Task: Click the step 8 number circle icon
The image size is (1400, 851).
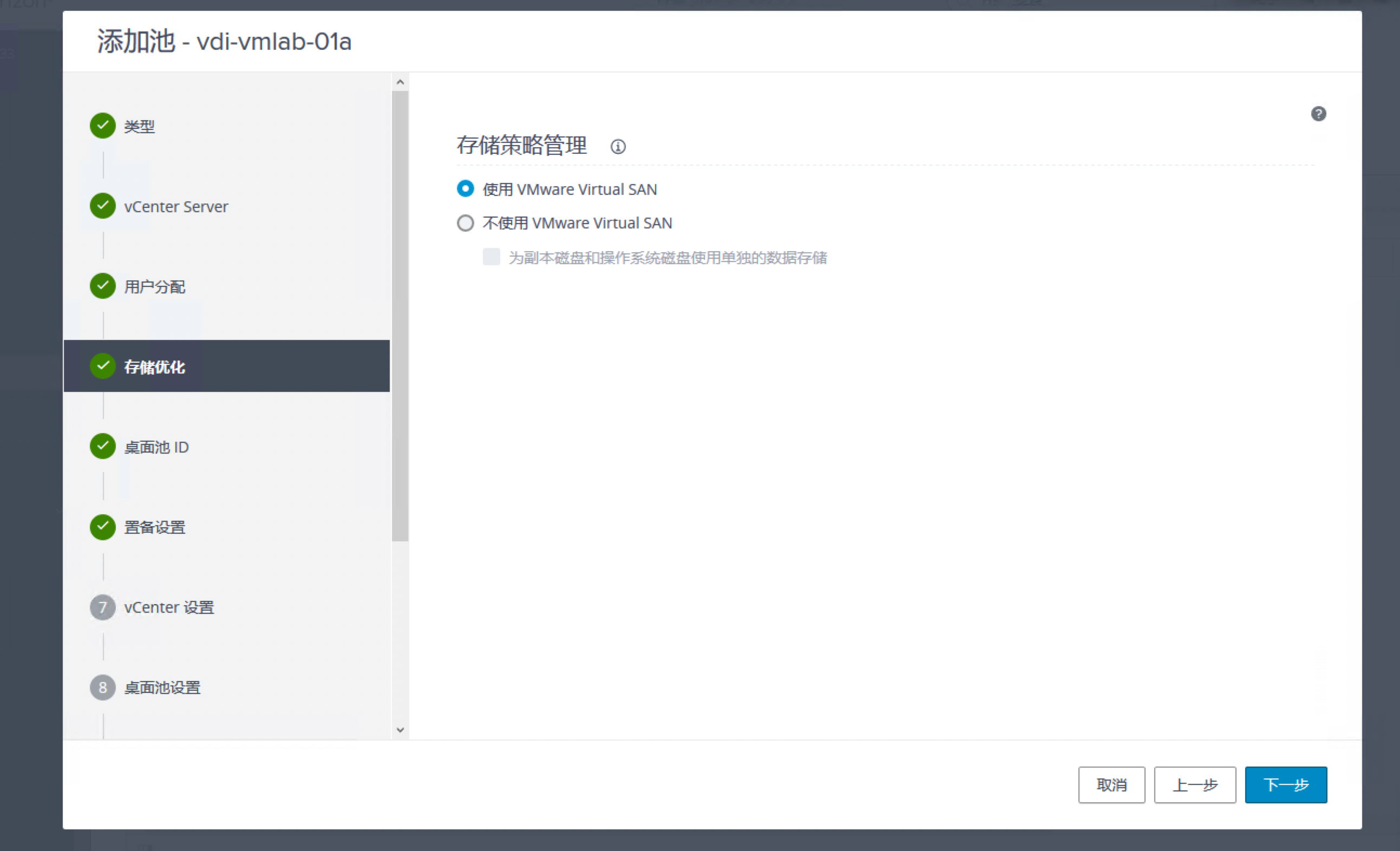Action: [103, 688]
